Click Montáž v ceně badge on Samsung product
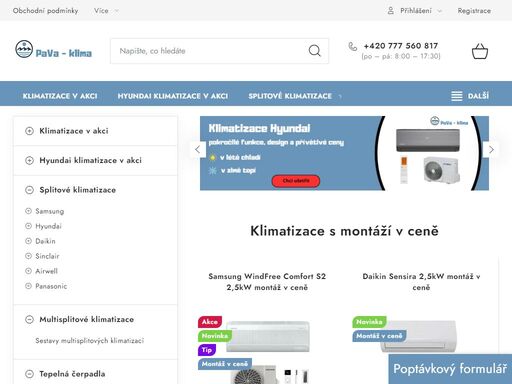The height and width of the screenshot is (384, 512). pos(225,364)
